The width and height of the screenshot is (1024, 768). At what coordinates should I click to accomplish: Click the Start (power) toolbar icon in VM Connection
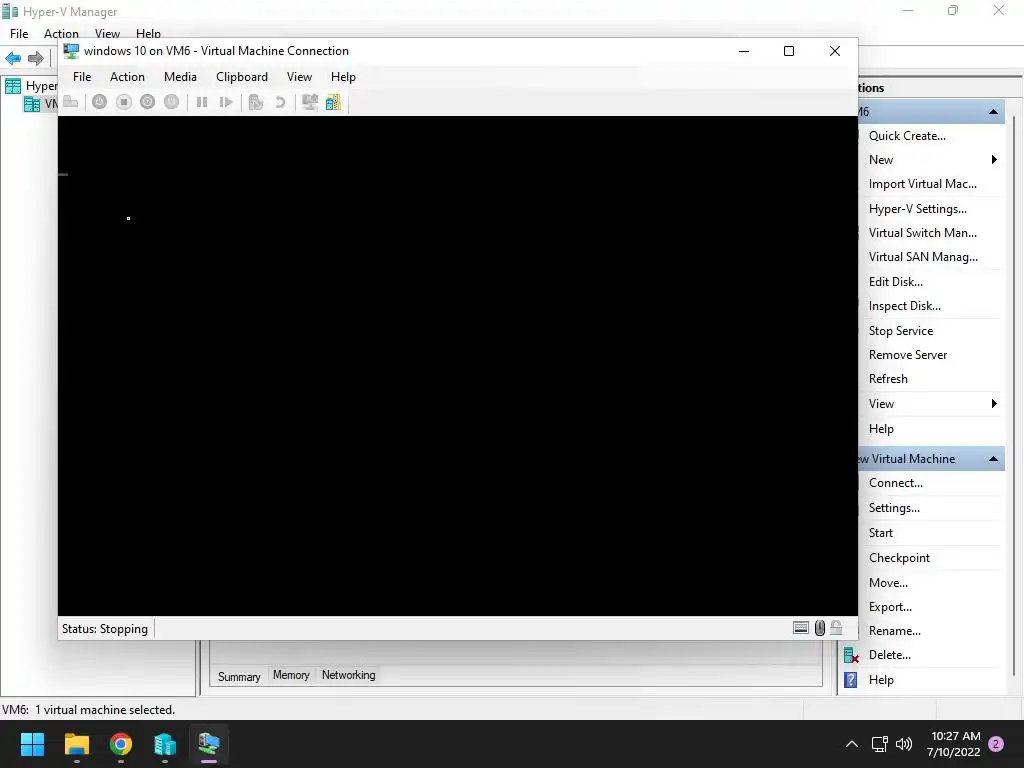[99, 102]
